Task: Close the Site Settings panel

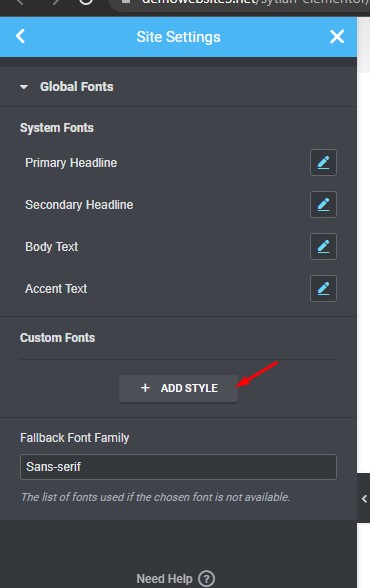Action: coord(337,36)
